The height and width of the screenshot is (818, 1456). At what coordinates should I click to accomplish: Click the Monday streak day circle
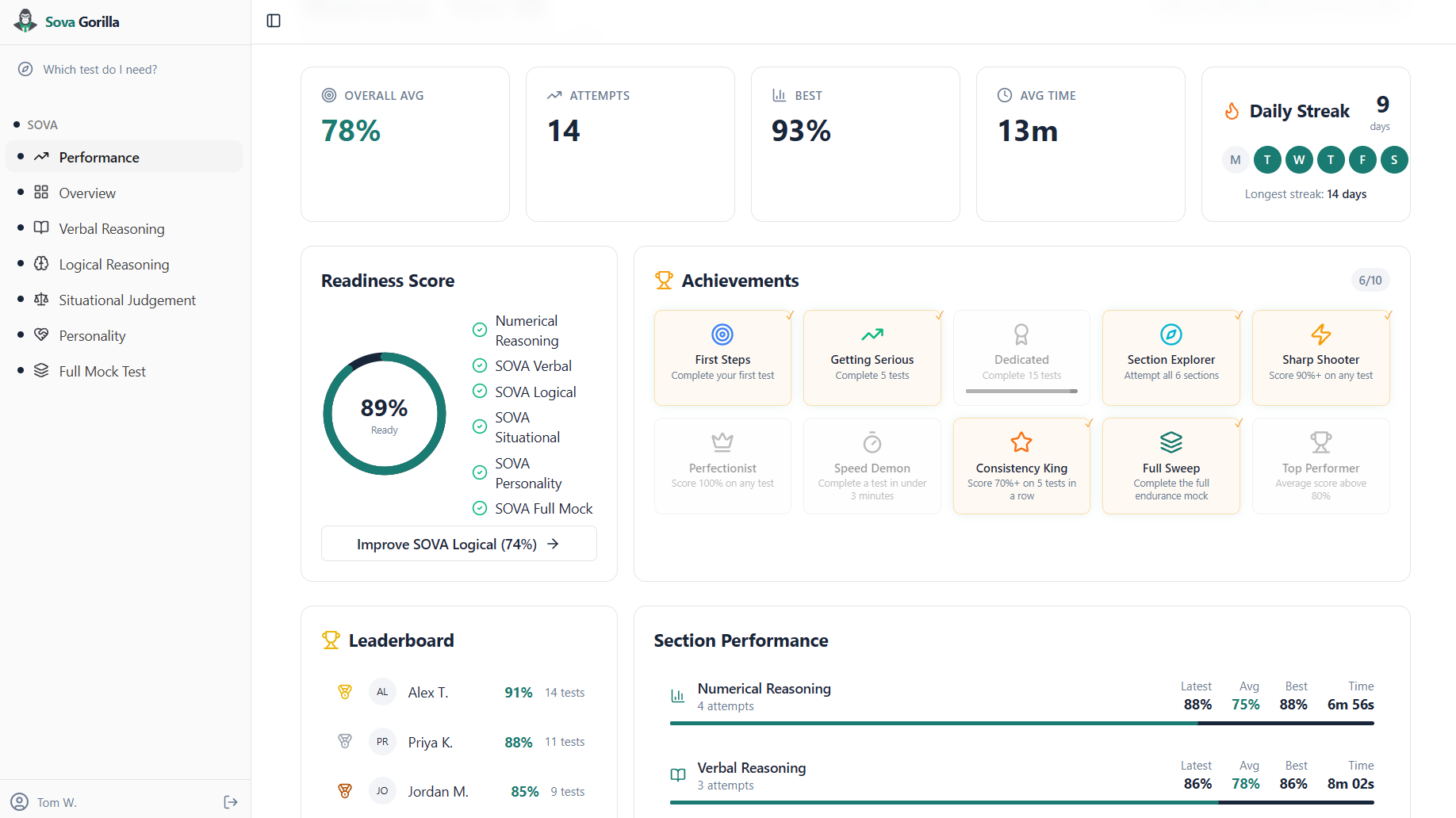click(1236, 159)
